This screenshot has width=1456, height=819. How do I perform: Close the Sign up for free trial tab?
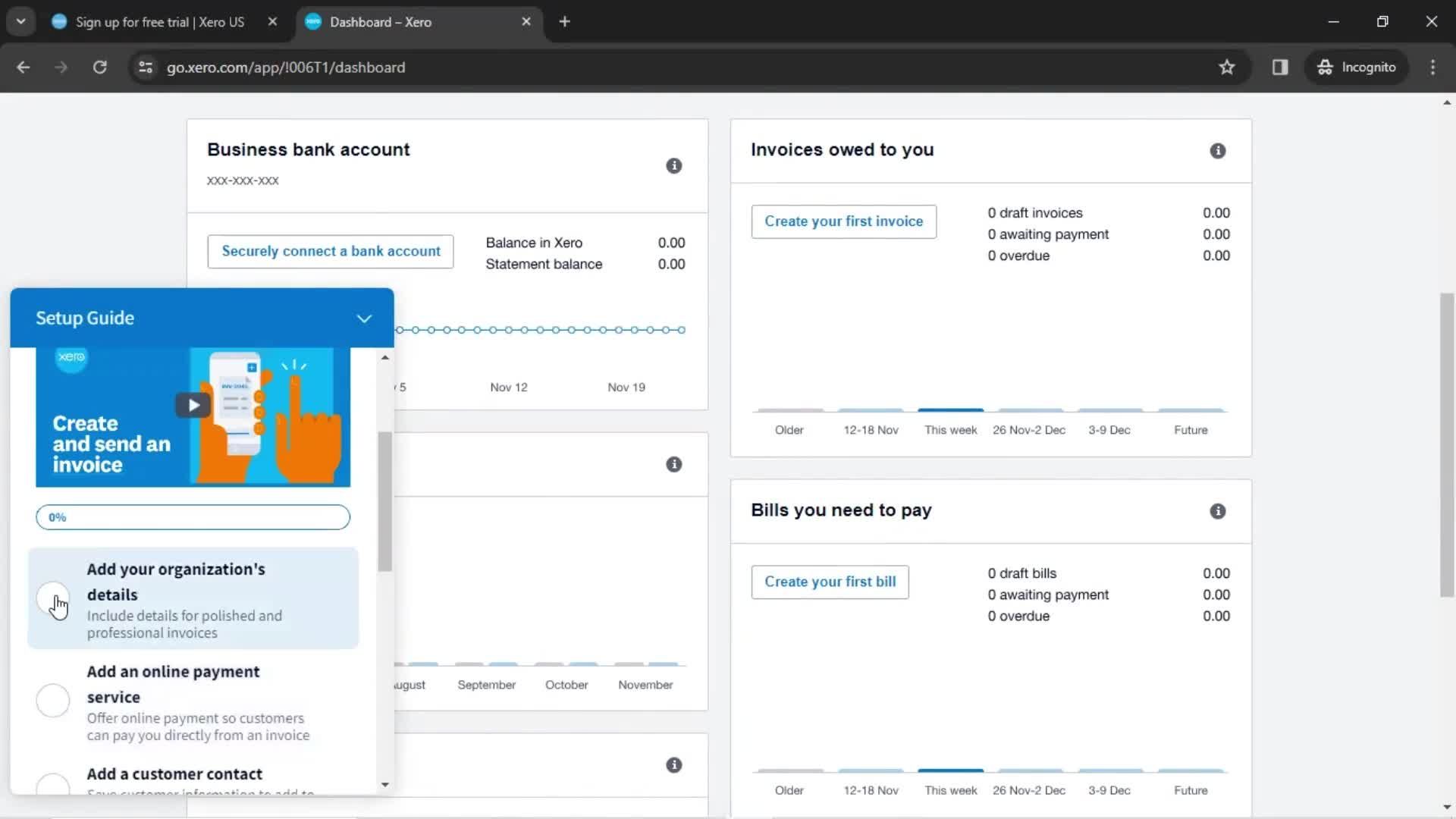(272, 21)
